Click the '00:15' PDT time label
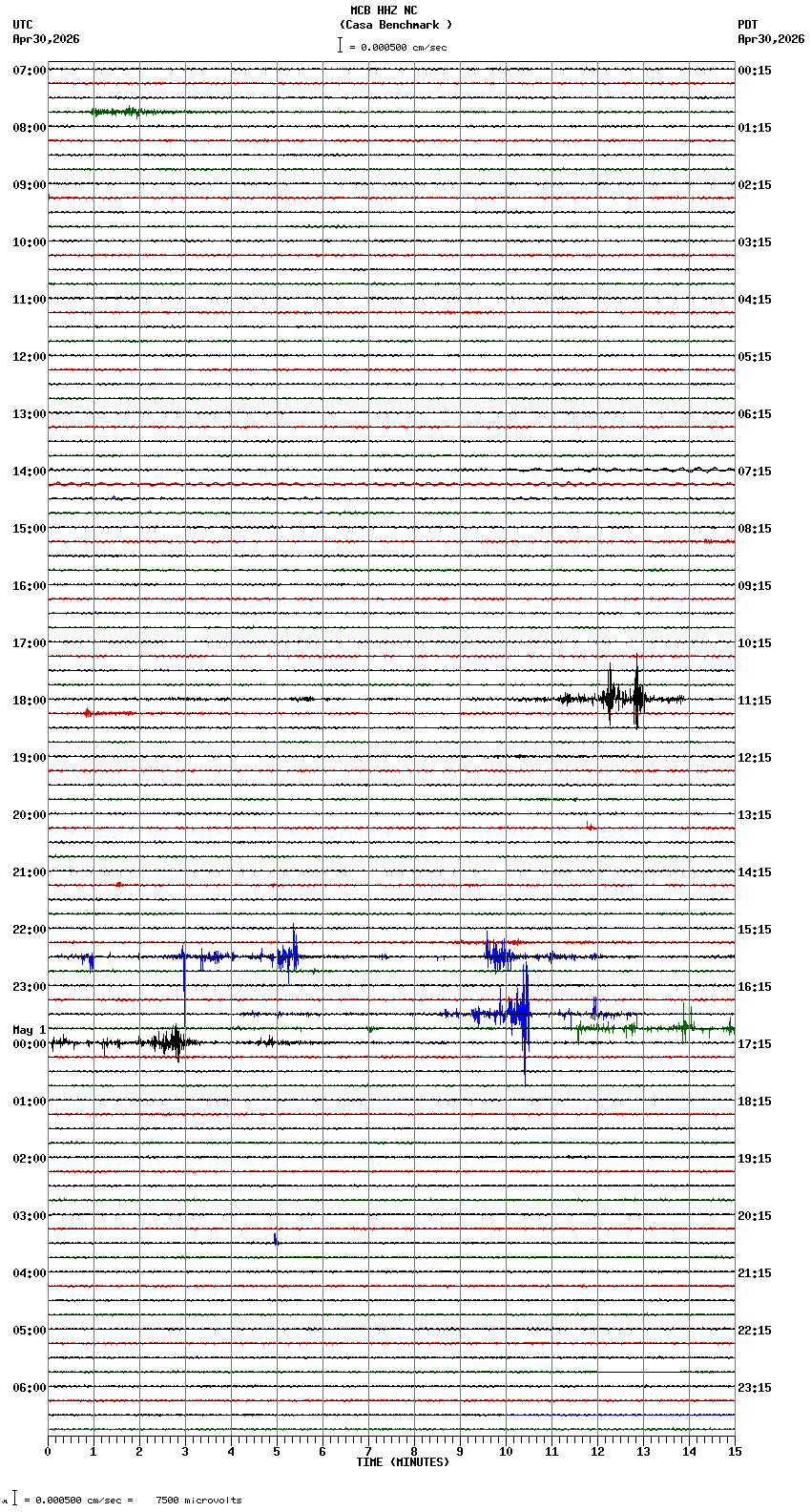Image resolution: width=811 pixels, height=1512 pixels. (755, 71)
